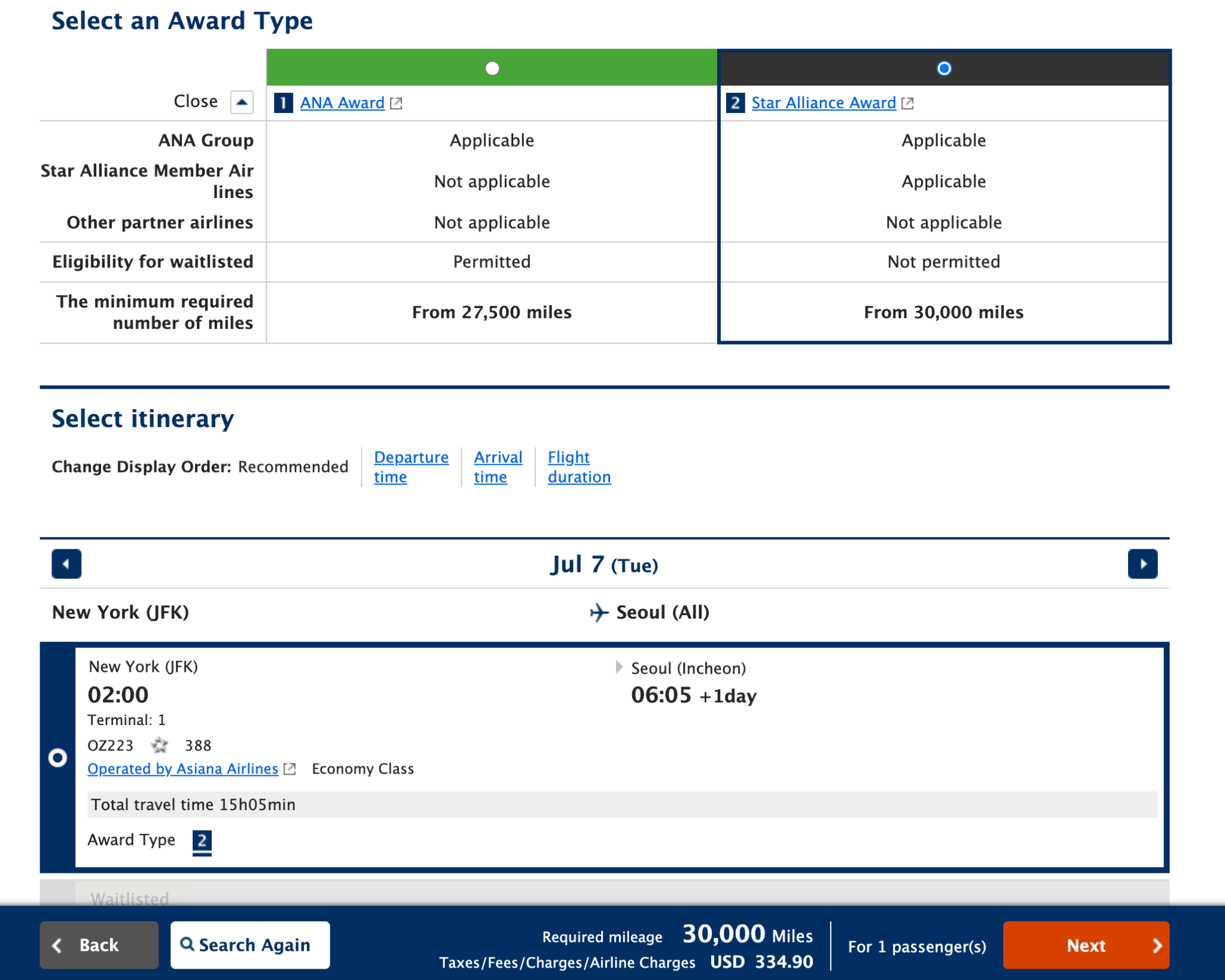Click the Award Type 2 badge
The height and width of the screenshot is (980, 1225).
click(202, 842)
